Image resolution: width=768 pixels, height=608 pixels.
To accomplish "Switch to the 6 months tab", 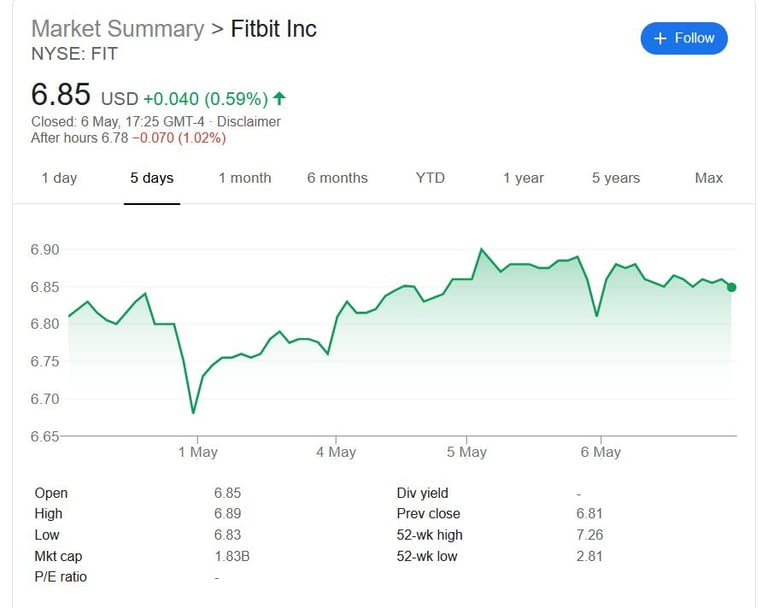I will click(x=337, y=178).
